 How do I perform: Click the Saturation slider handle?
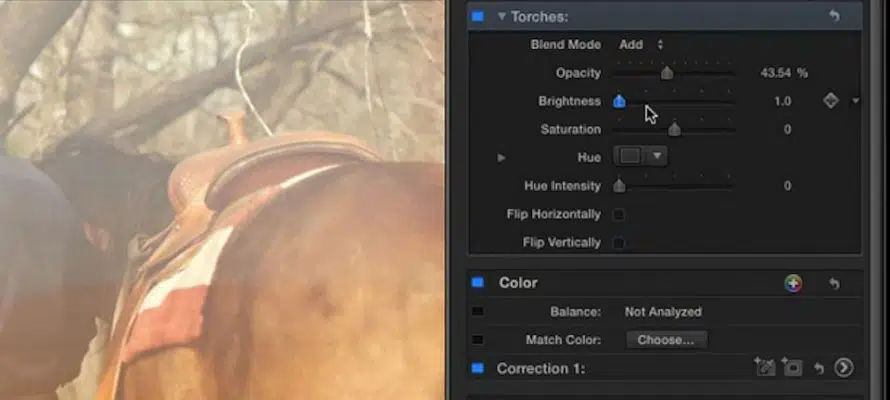pos(674,129)
